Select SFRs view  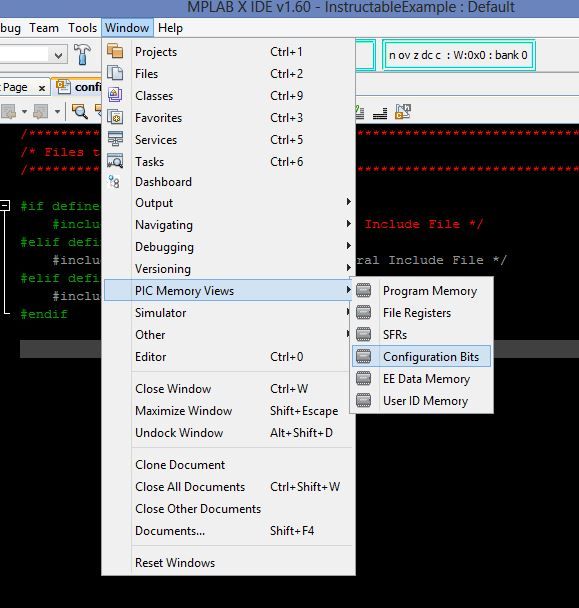click(422, 334)
